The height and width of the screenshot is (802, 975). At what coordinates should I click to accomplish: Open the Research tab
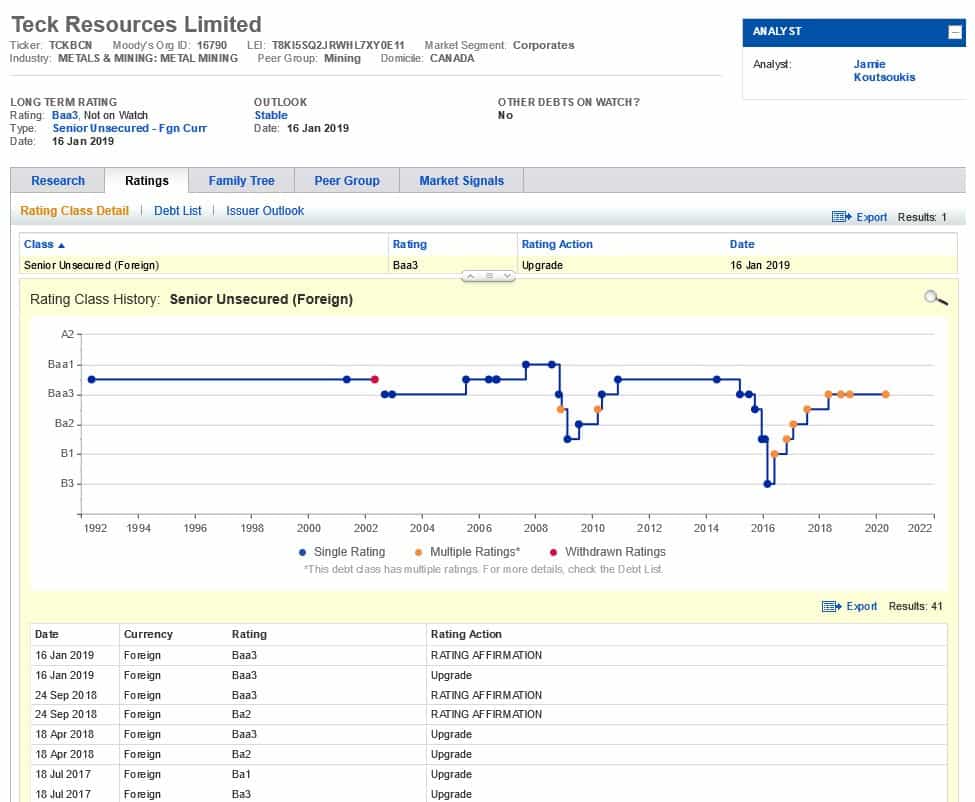coord(58,181)
